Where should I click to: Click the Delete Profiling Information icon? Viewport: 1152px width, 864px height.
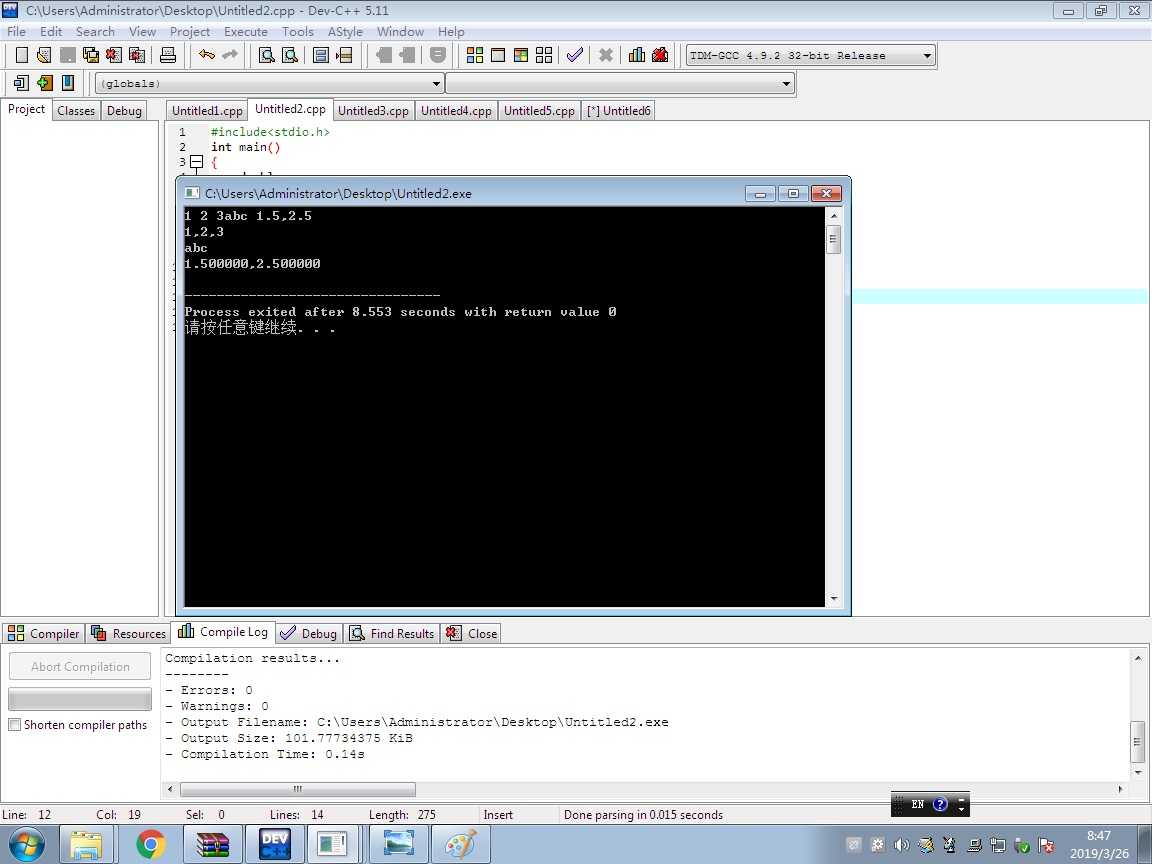660,55
